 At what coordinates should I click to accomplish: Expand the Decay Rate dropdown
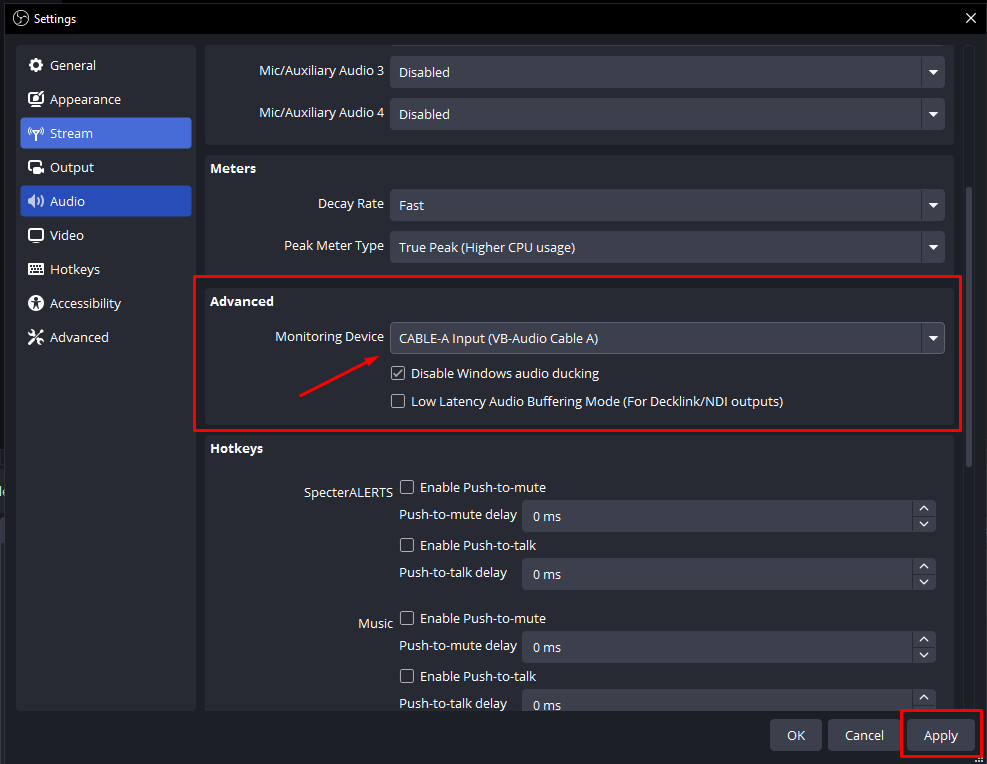tap(666, 205)
